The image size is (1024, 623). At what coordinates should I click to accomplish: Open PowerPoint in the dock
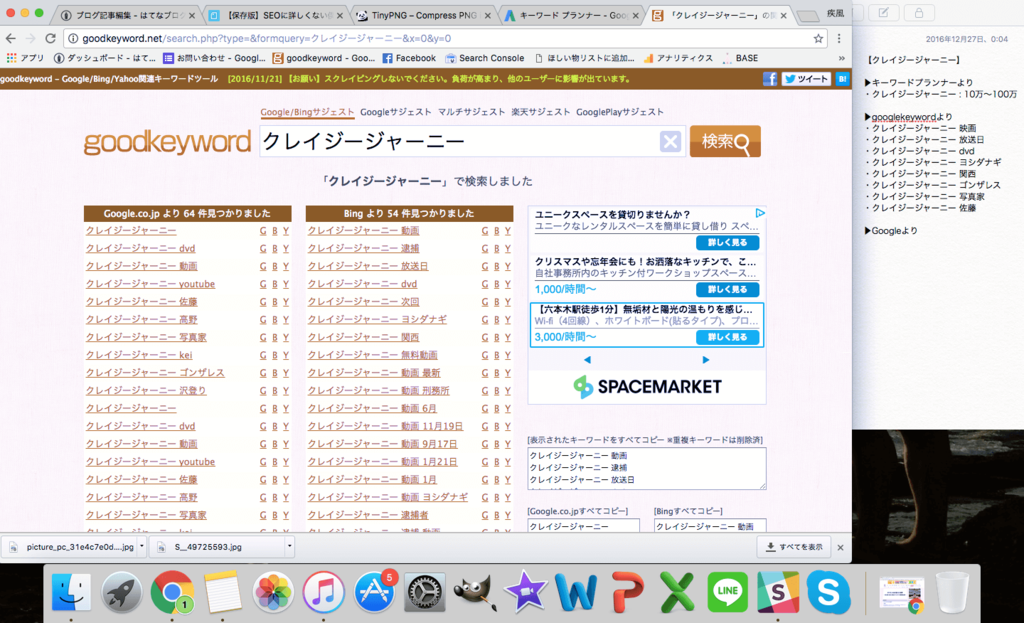click(627, 592)
